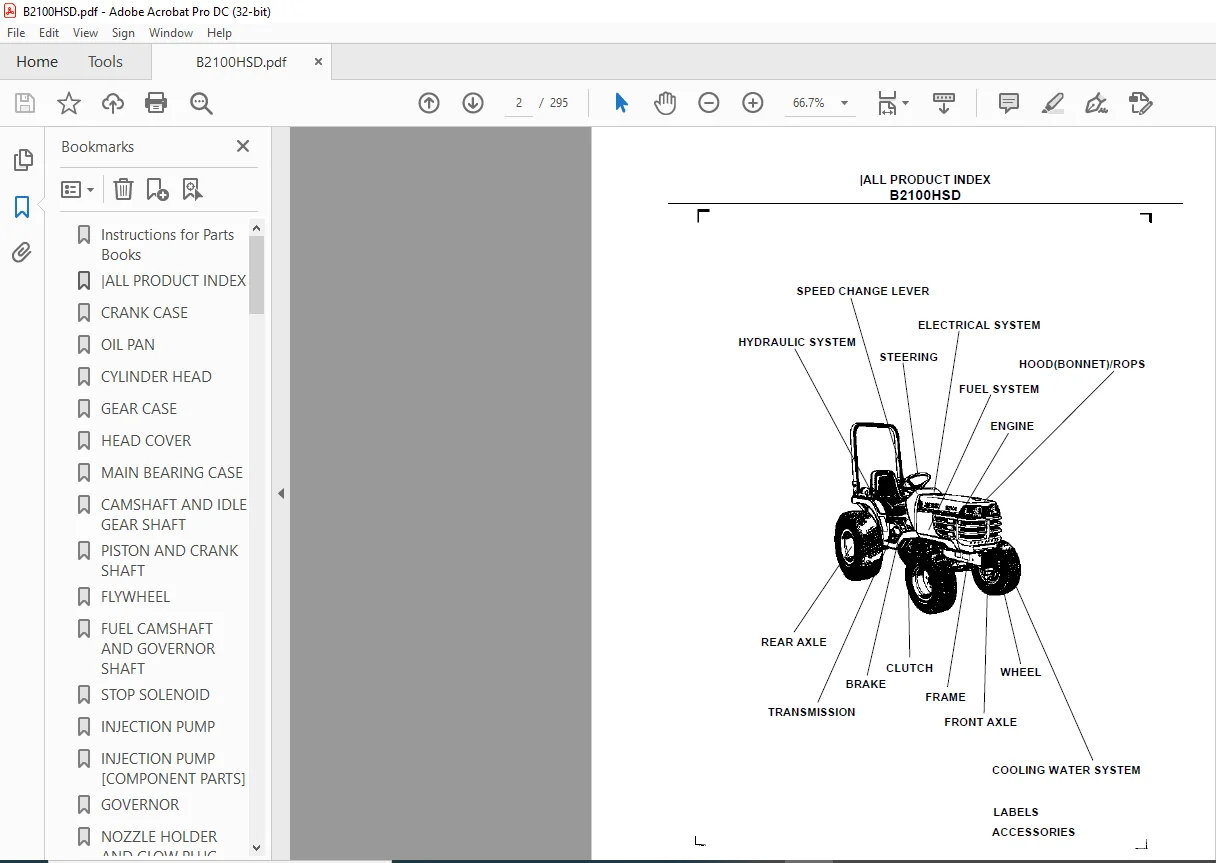Click the HYDRAULIC SYSTEM label on diagram
This screenshot has height=863, width=1216.
tap(797, 342)
